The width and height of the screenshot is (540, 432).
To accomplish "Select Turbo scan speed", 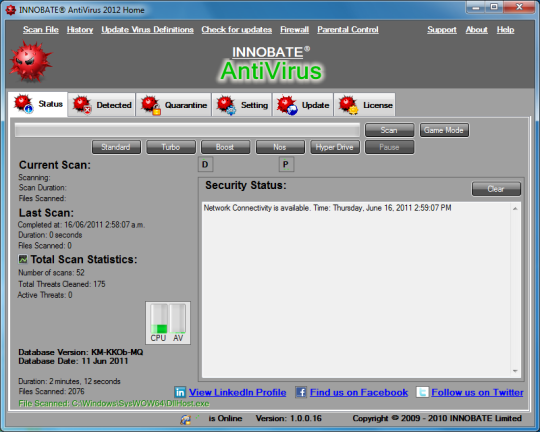I will click(x=171, y=147).
